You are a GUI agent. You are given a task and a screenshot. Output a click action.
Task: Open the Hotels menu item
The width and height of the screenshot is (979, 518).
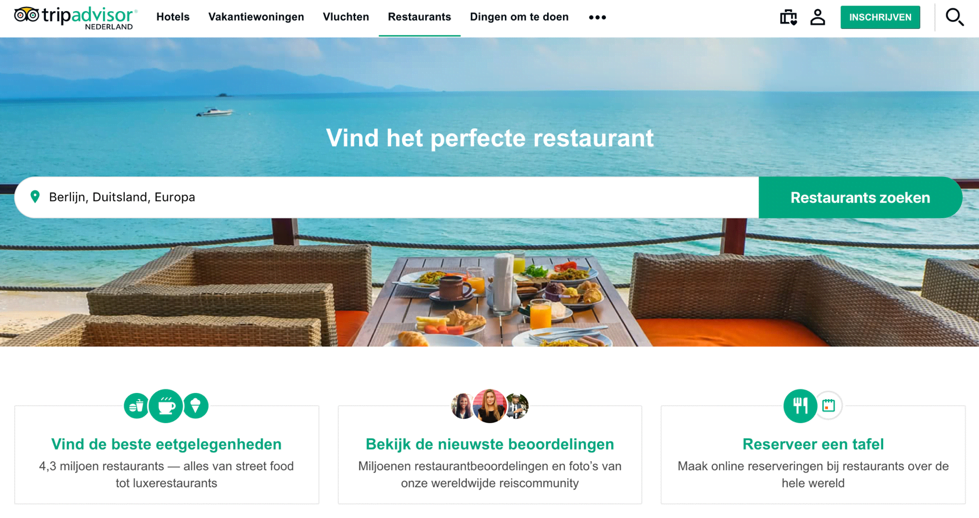pos(173,17)
